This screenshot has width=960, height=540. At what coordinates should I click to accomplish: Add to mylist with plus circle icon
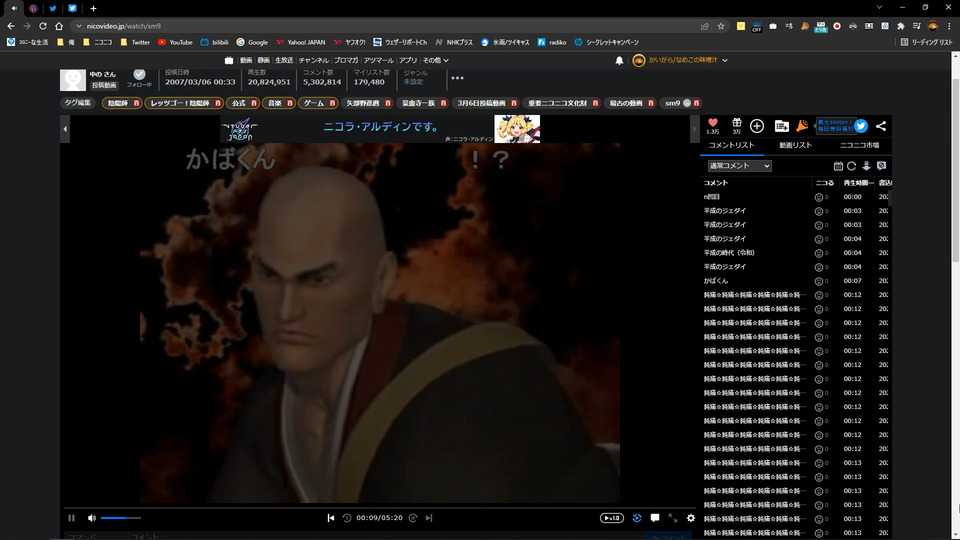[x=757, y=126]
